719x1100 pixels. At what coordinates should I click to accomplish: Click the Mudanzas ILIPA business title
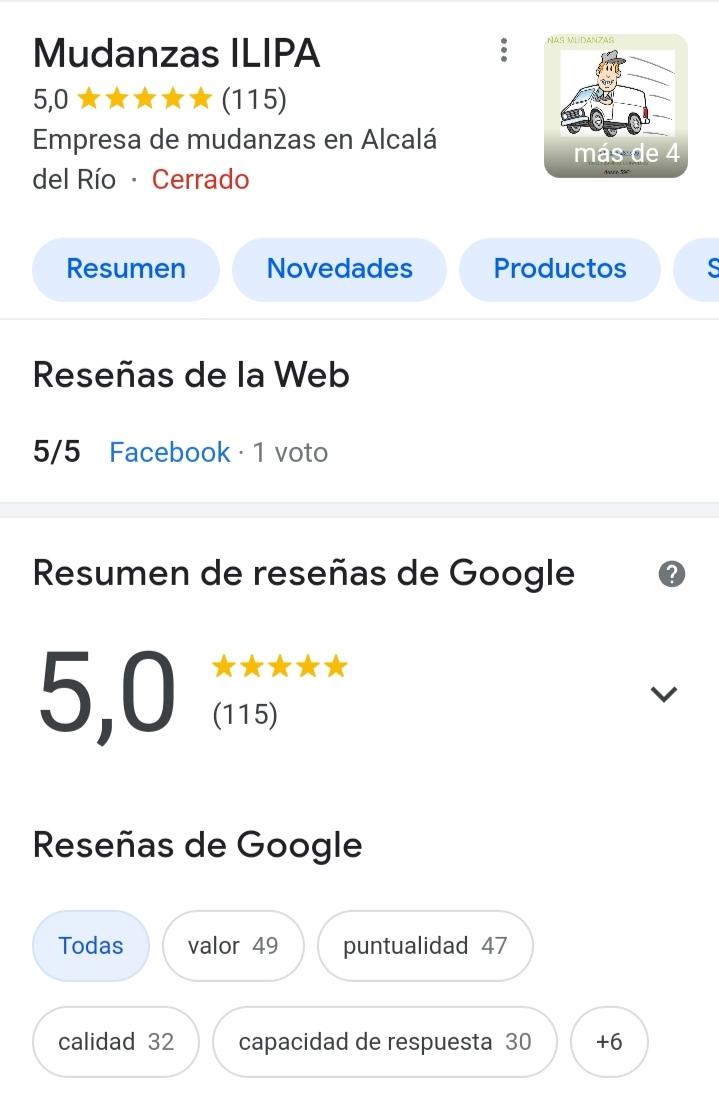coord(176,53)
